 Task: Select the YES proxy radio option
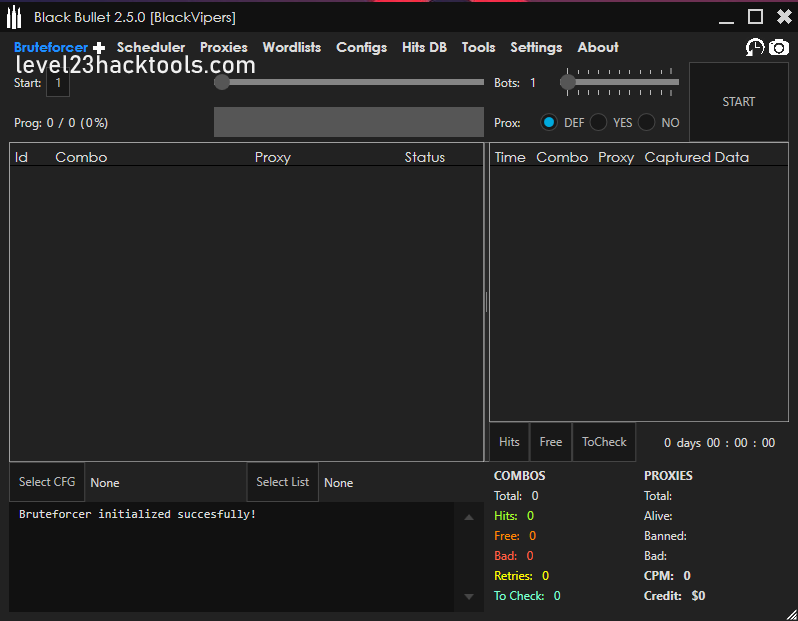point(598,122)
